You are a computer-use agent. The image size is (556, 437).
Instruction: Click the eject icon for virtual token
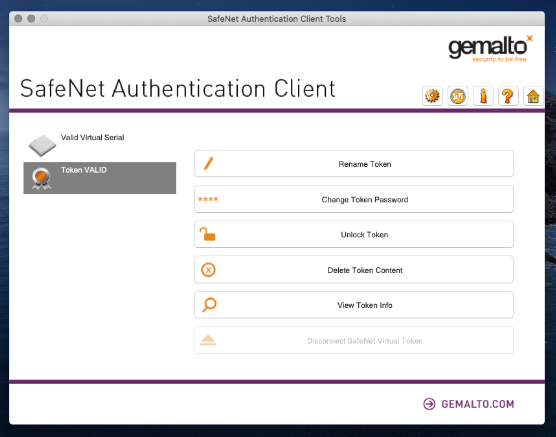pos(208,340)
